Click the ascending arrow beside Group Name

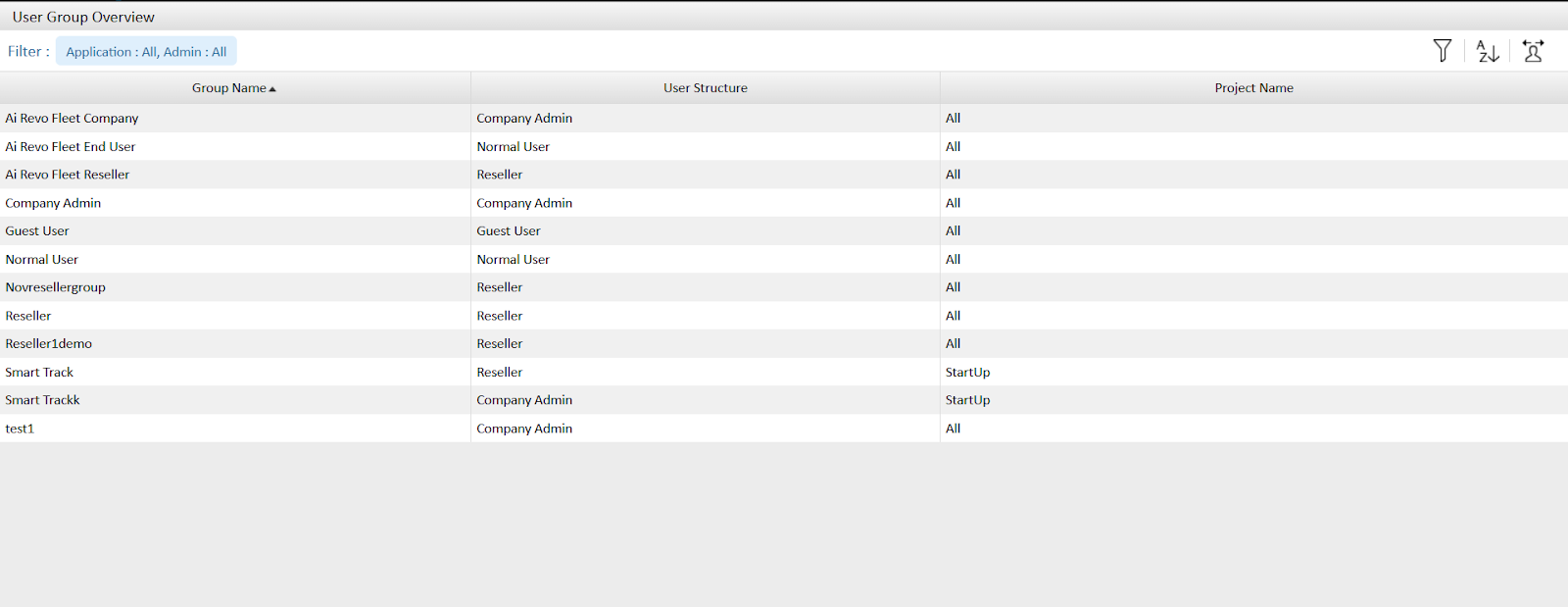[x=272, y=89]
